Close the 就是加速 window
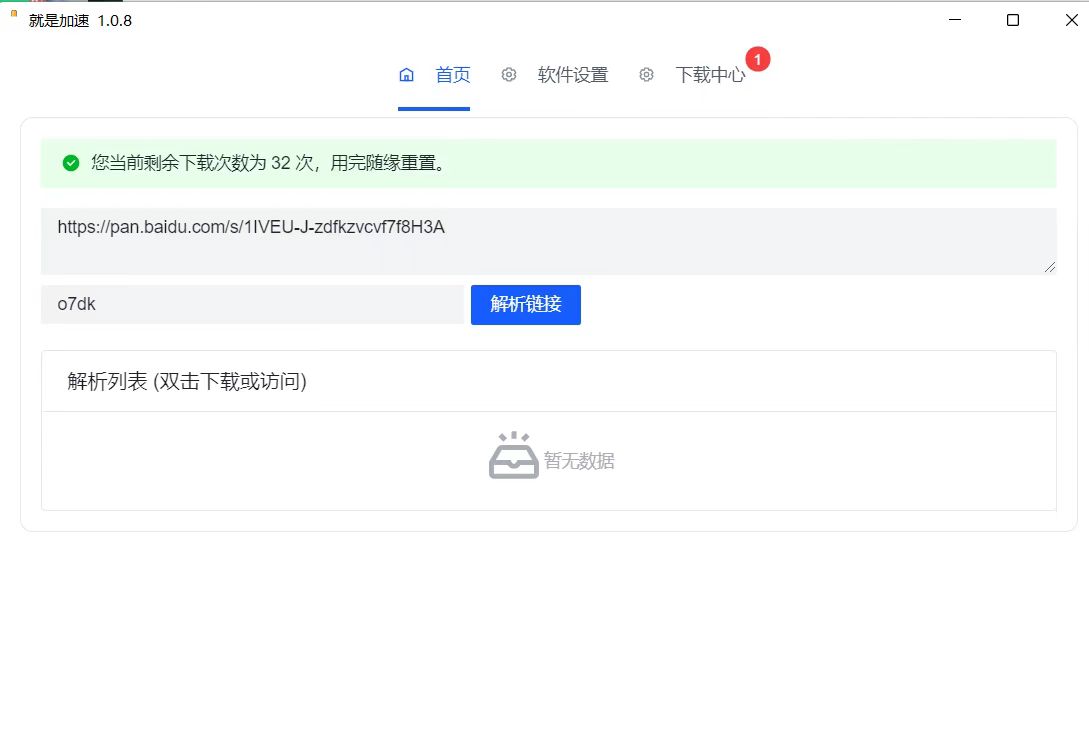This screenshot has width=1089, height=737. [x=1071, y=20]
